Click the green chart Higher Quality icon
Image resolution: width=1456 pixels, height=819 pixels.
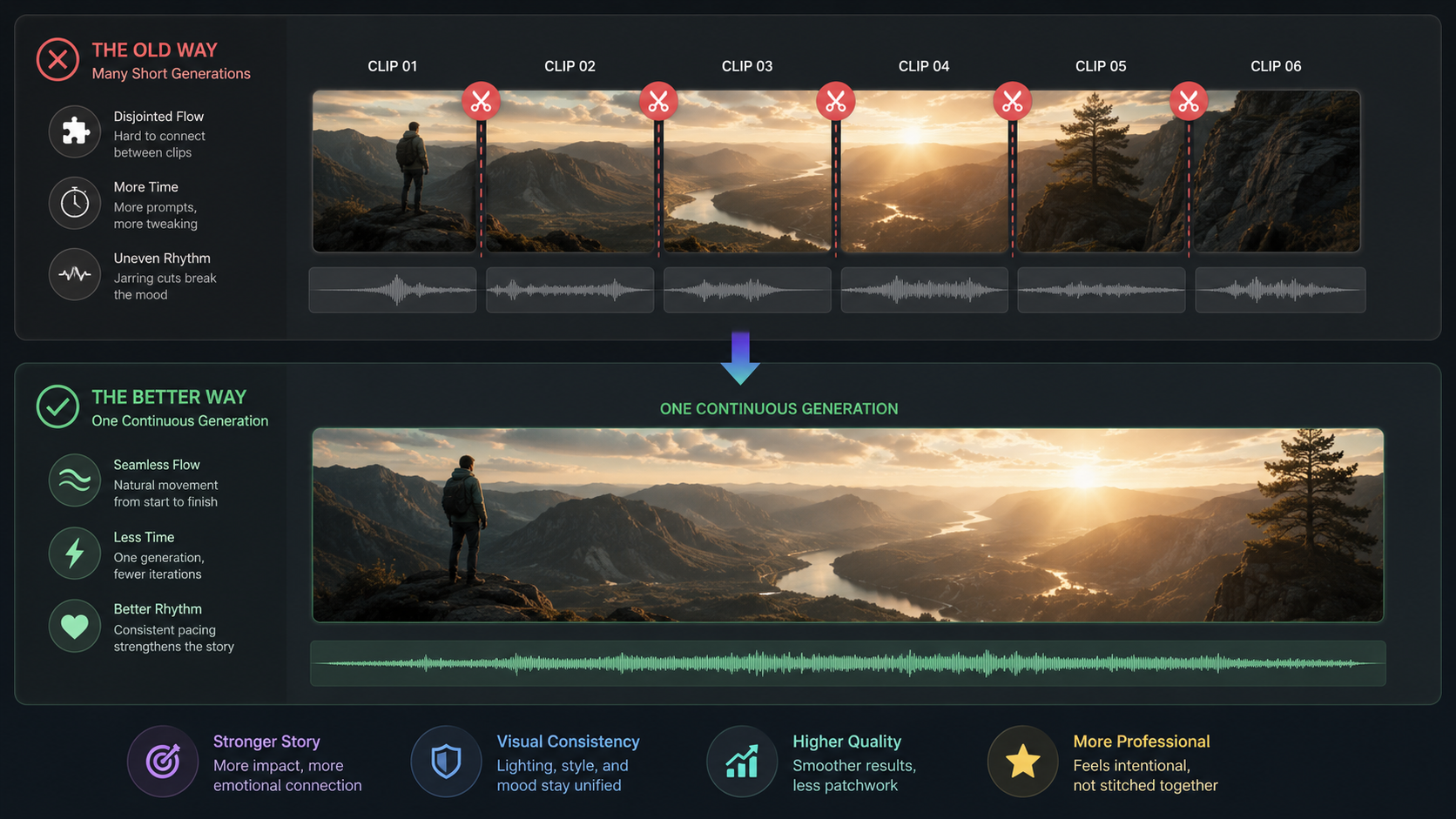click(742, 762)
